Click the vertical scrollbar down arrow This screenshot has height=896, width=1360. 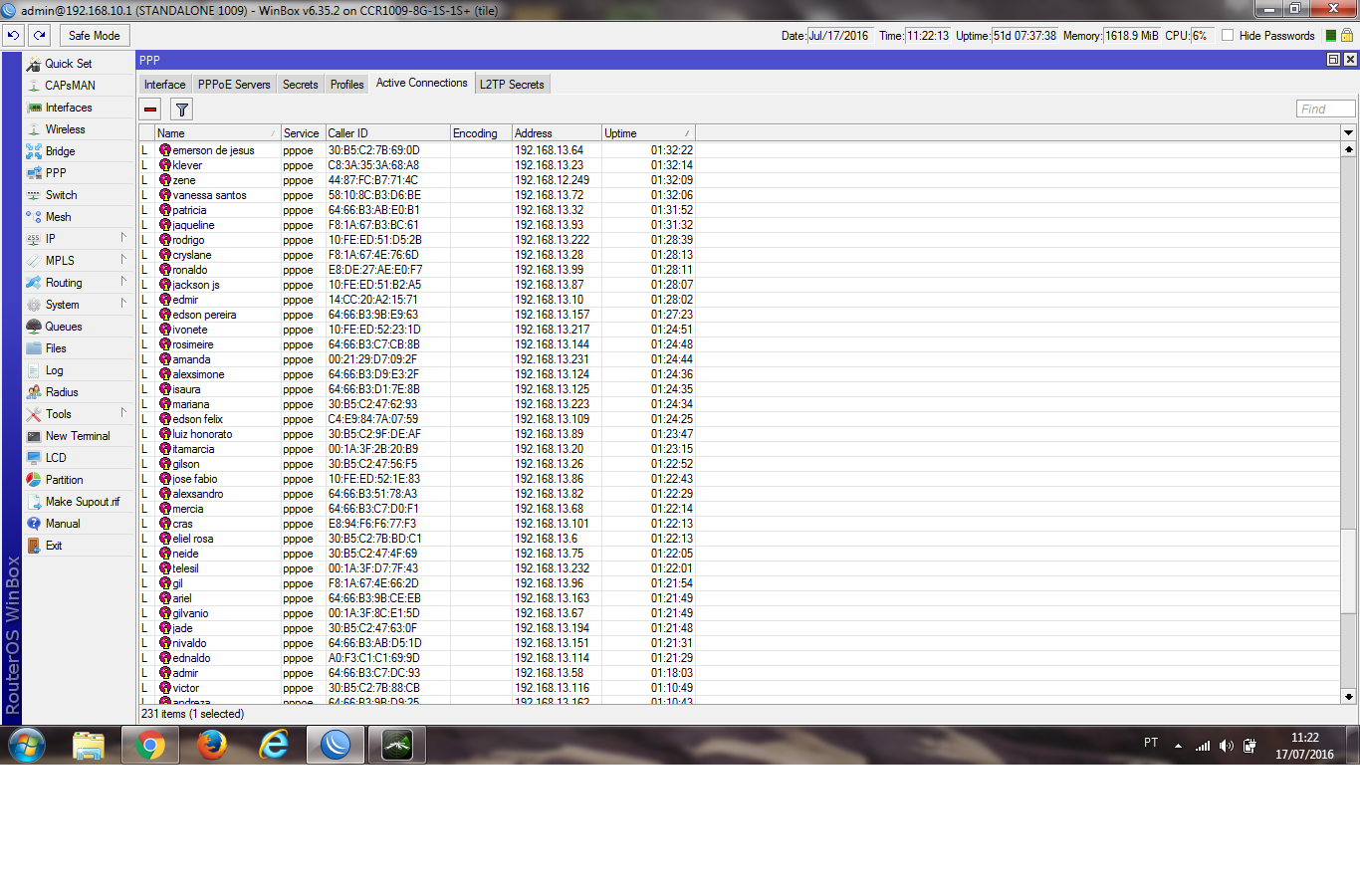point(1349,697)
